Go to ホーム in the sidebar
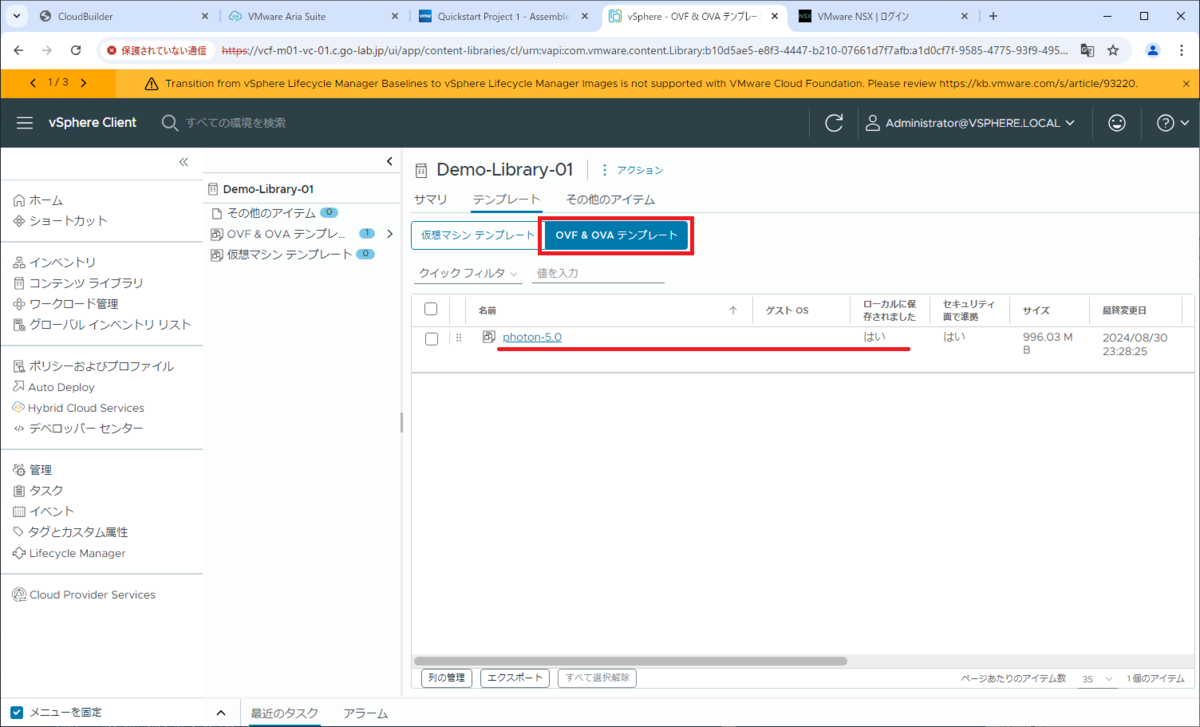This screenshot has height=727, width=1200. [38, 200]
